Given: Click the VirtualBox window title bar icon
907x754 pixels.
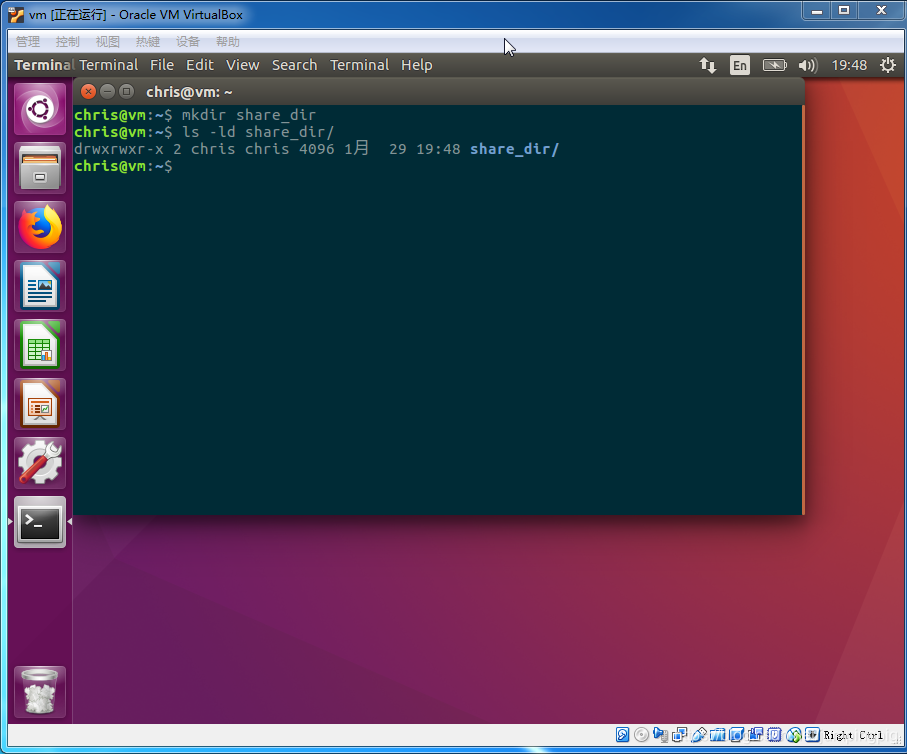Looking at the screenshot, I should [16, 14].
